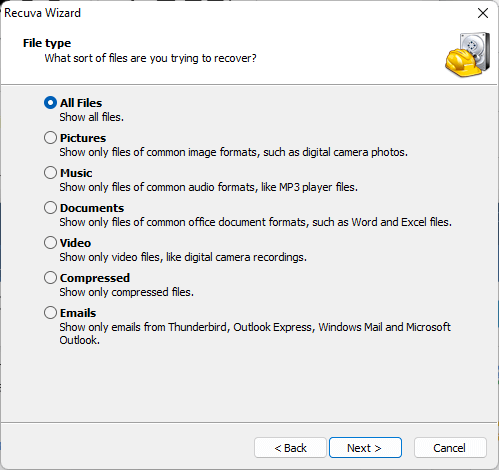Cancel the Recuva Wizard
This screenshot has height=470, width=499.
tap(450, 448)
